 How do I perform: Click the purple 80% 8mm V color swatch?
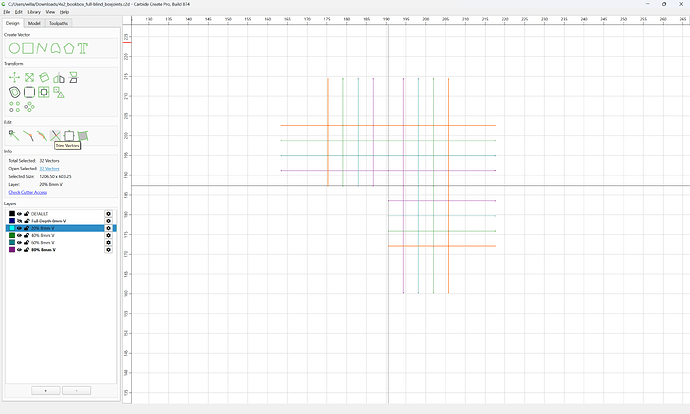click(12, 250)
